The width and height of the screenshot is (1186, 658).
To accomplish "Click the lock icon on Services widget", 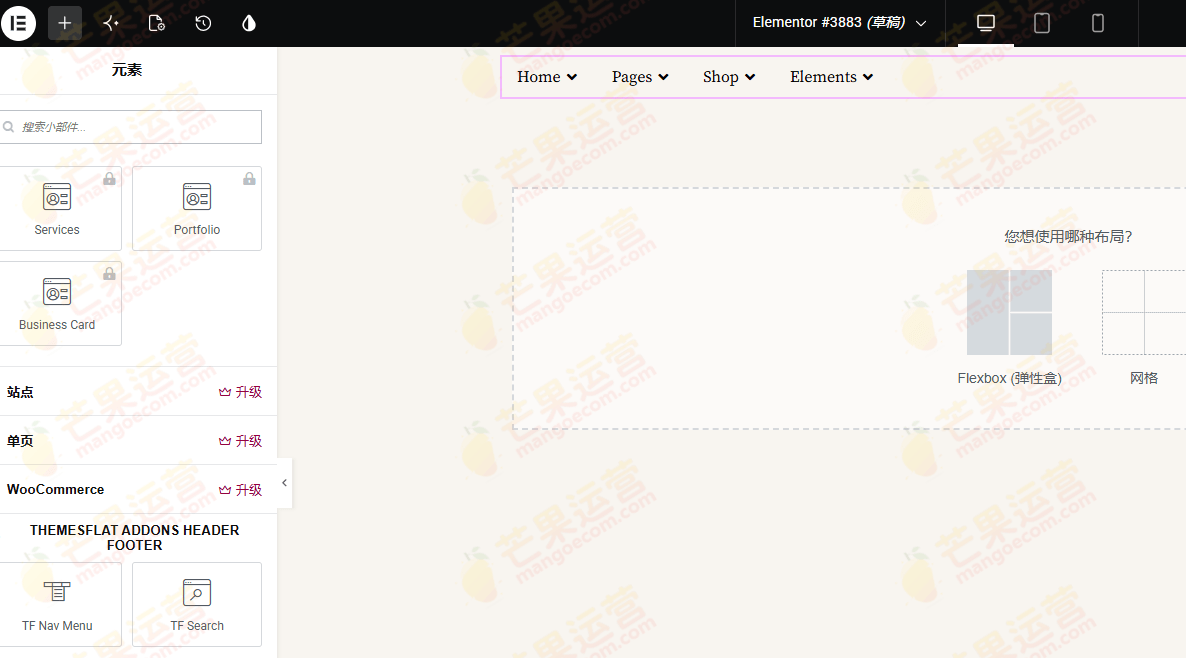I will tap(110, 178).
